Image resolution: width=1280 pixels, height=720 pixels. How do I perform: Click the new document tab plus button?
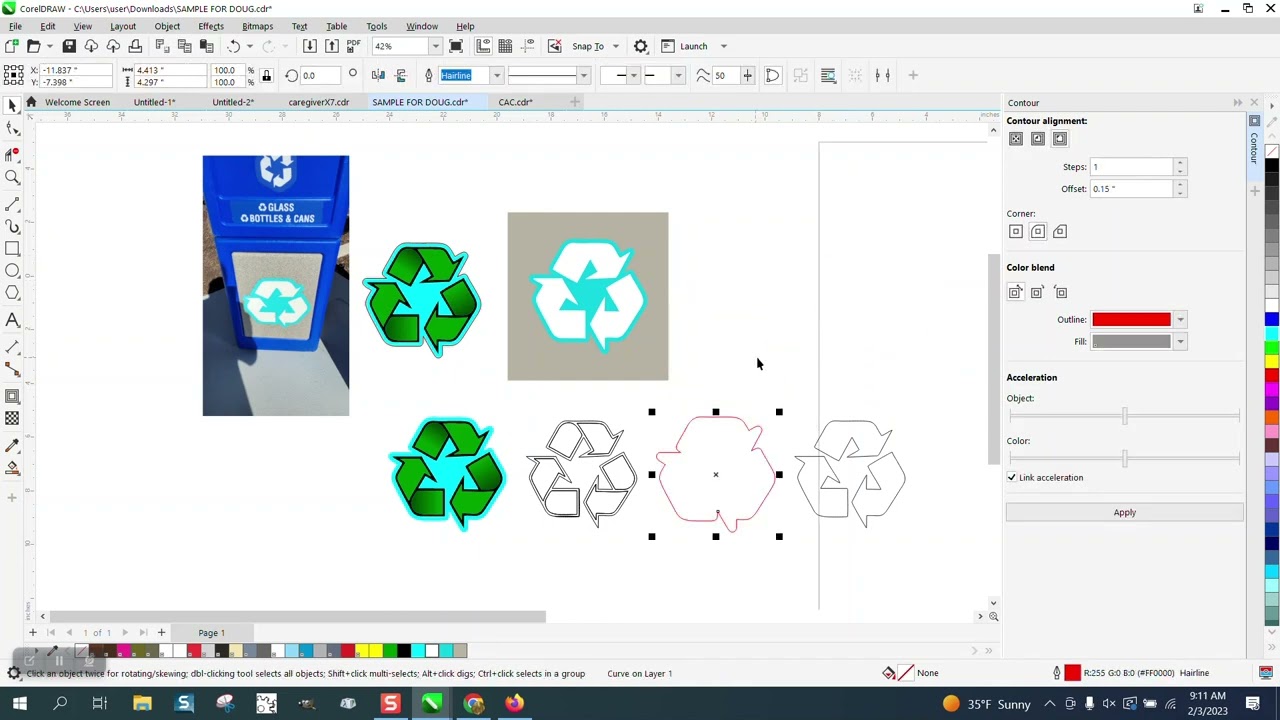(x=575, y=102)
